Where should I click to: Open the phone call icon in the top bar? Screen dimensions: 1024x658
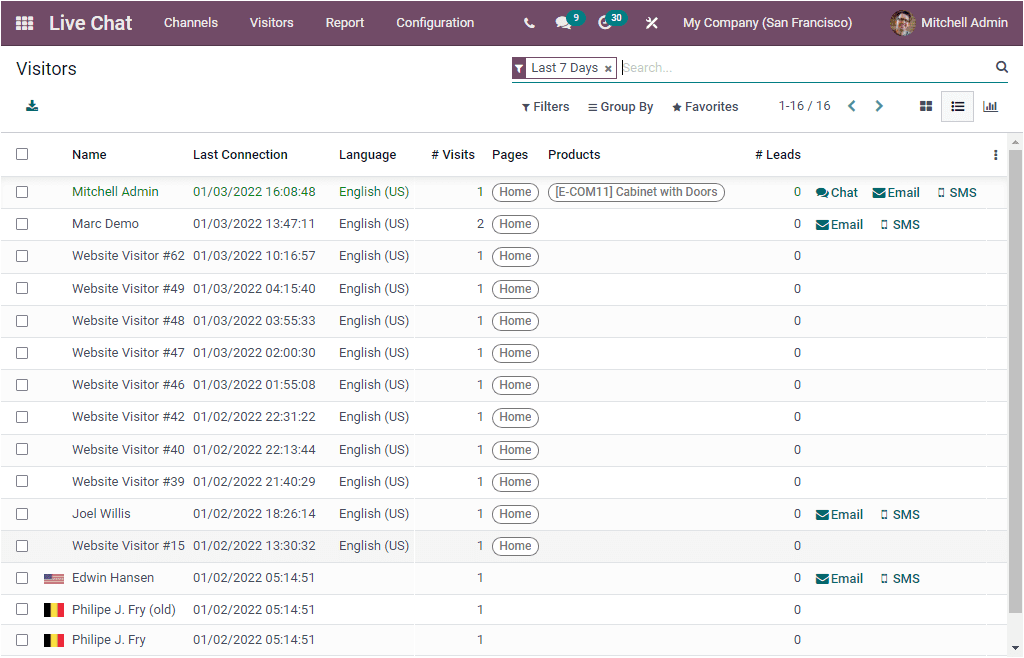point(529,22)
